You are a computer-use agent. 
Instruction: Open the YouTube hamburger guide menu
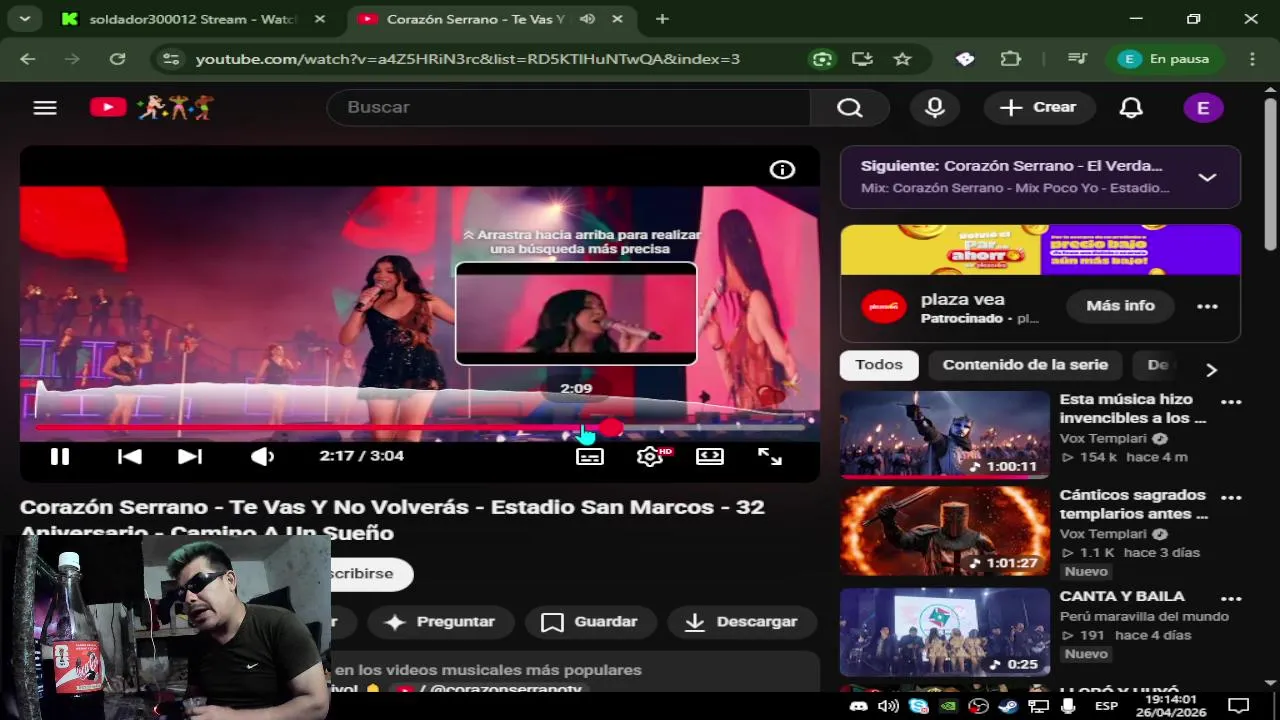coord(45,107)
